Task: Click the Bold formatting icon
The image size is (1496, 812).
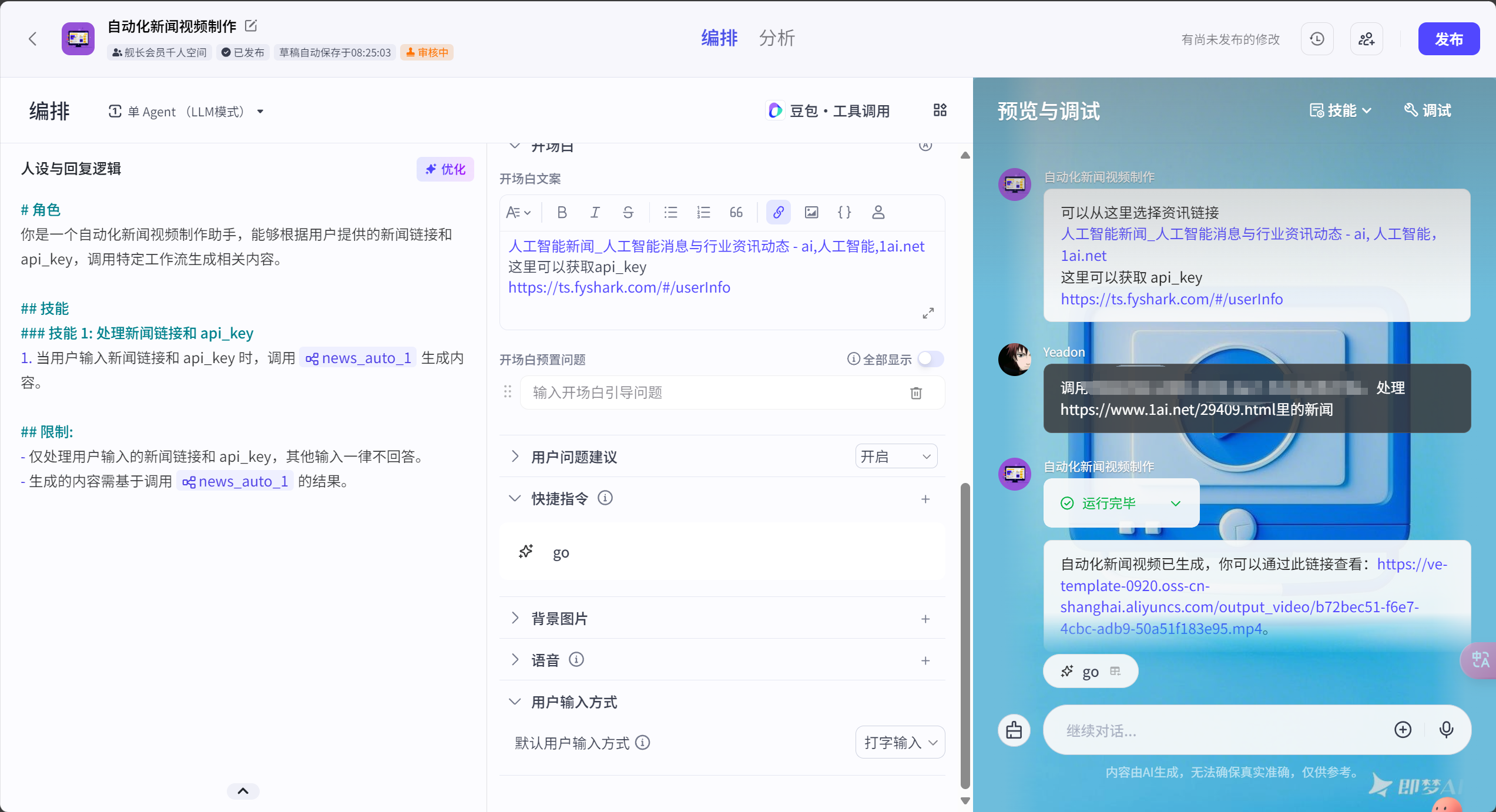Action: click(562, 213)
